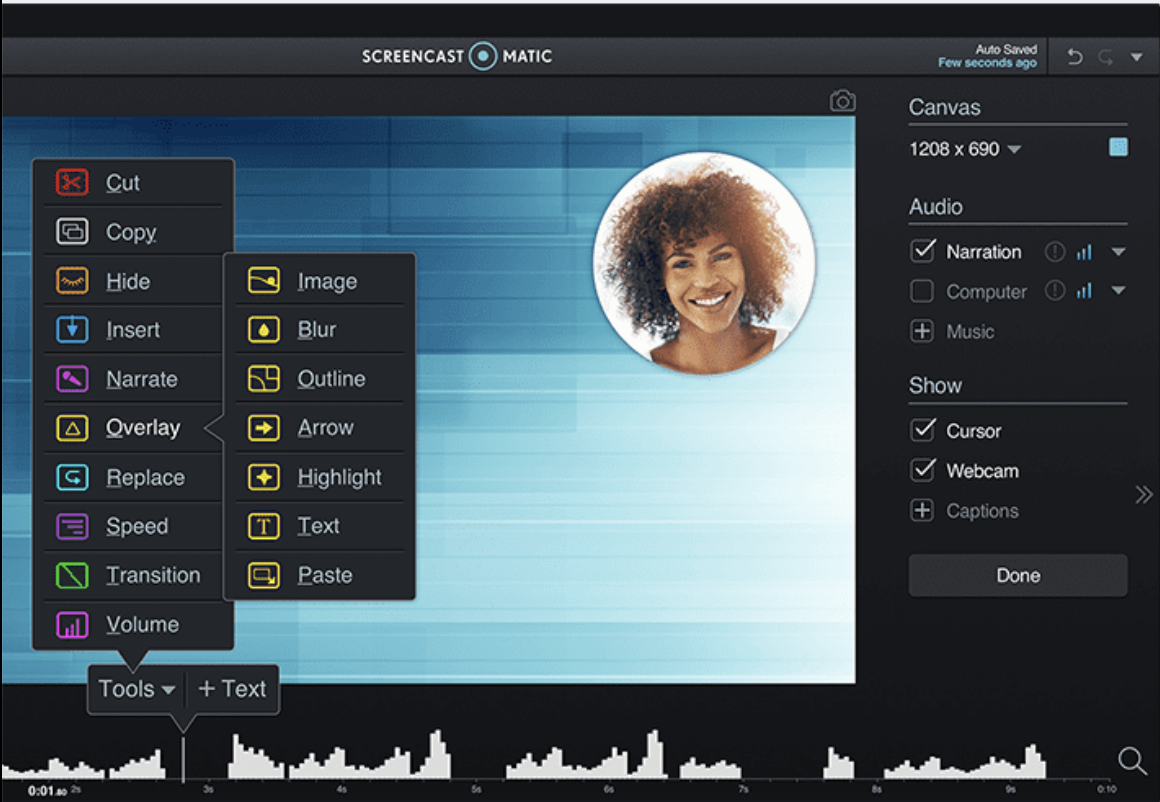Enable the Computer audio checkbox

922,291
